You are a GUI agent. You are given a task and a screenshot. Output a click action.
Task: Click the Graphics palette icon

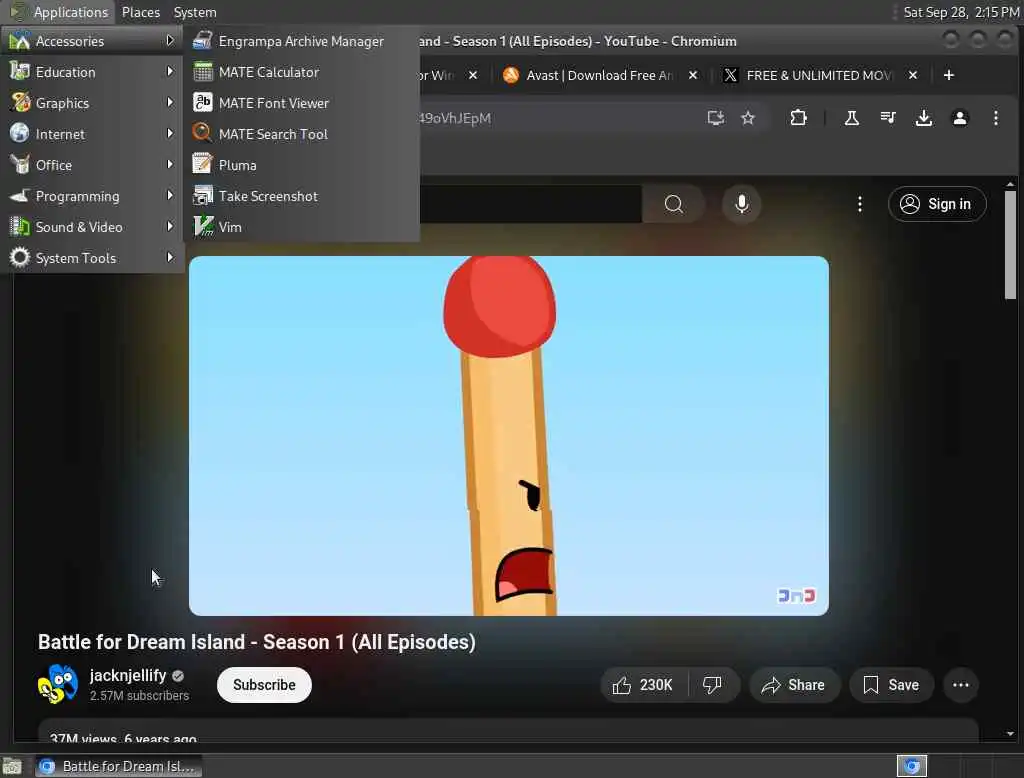pyautogui.click(x=20, y=102)
